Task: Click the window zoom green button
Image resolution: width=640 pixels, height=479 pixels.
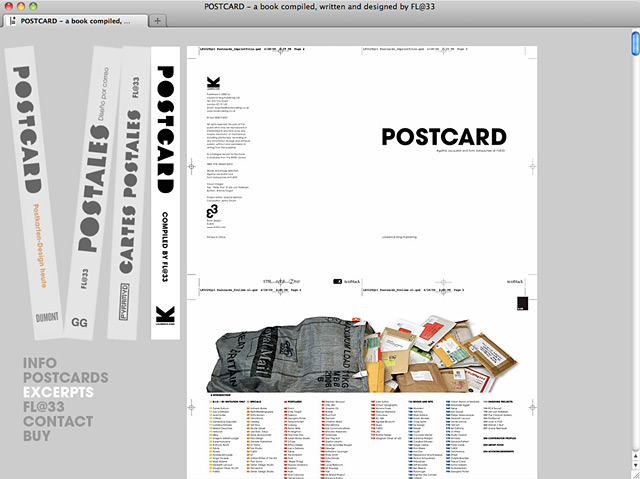Action: pos(33,6)
